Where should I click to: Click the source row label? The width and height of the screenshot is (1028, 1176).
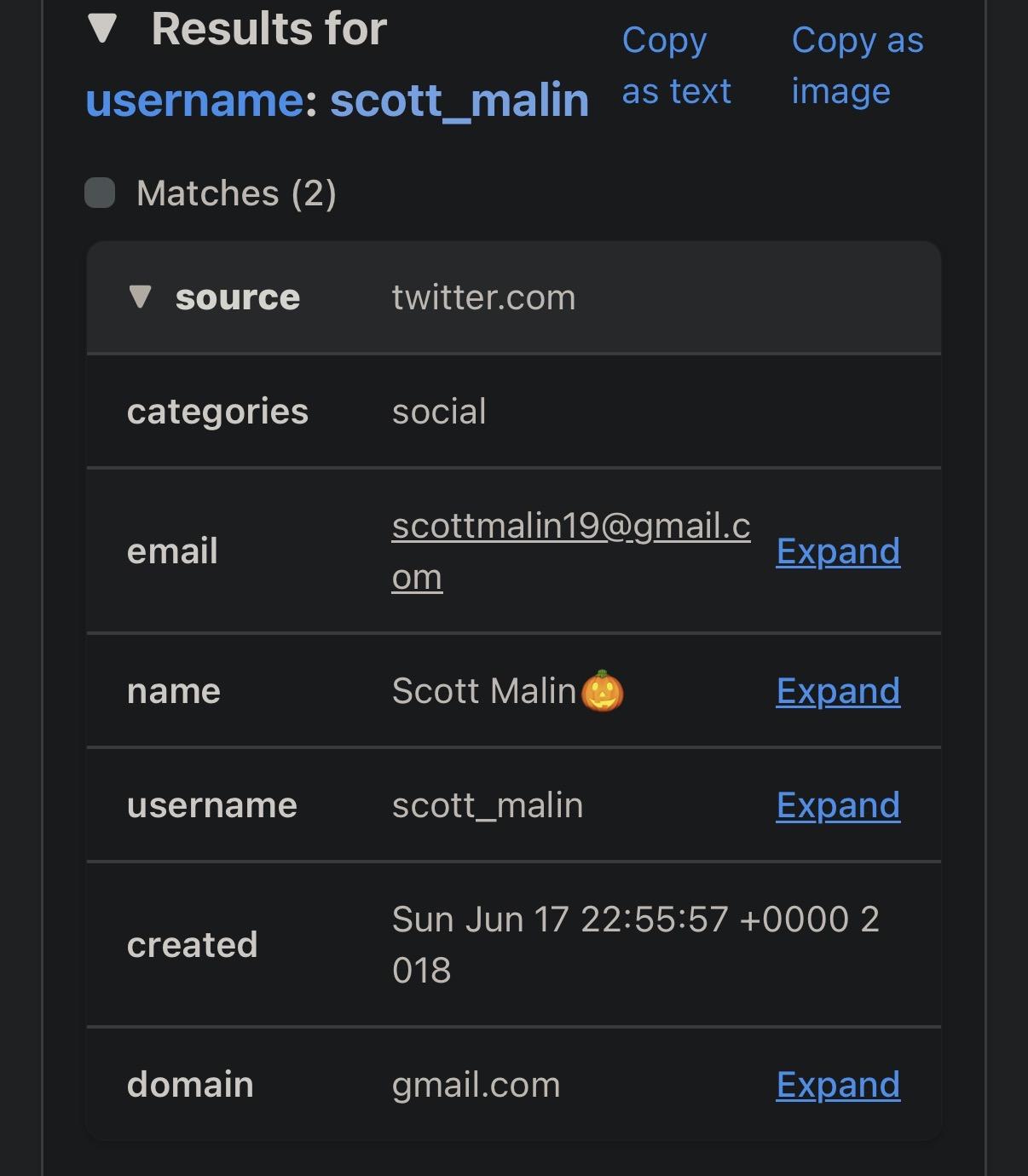237,297
